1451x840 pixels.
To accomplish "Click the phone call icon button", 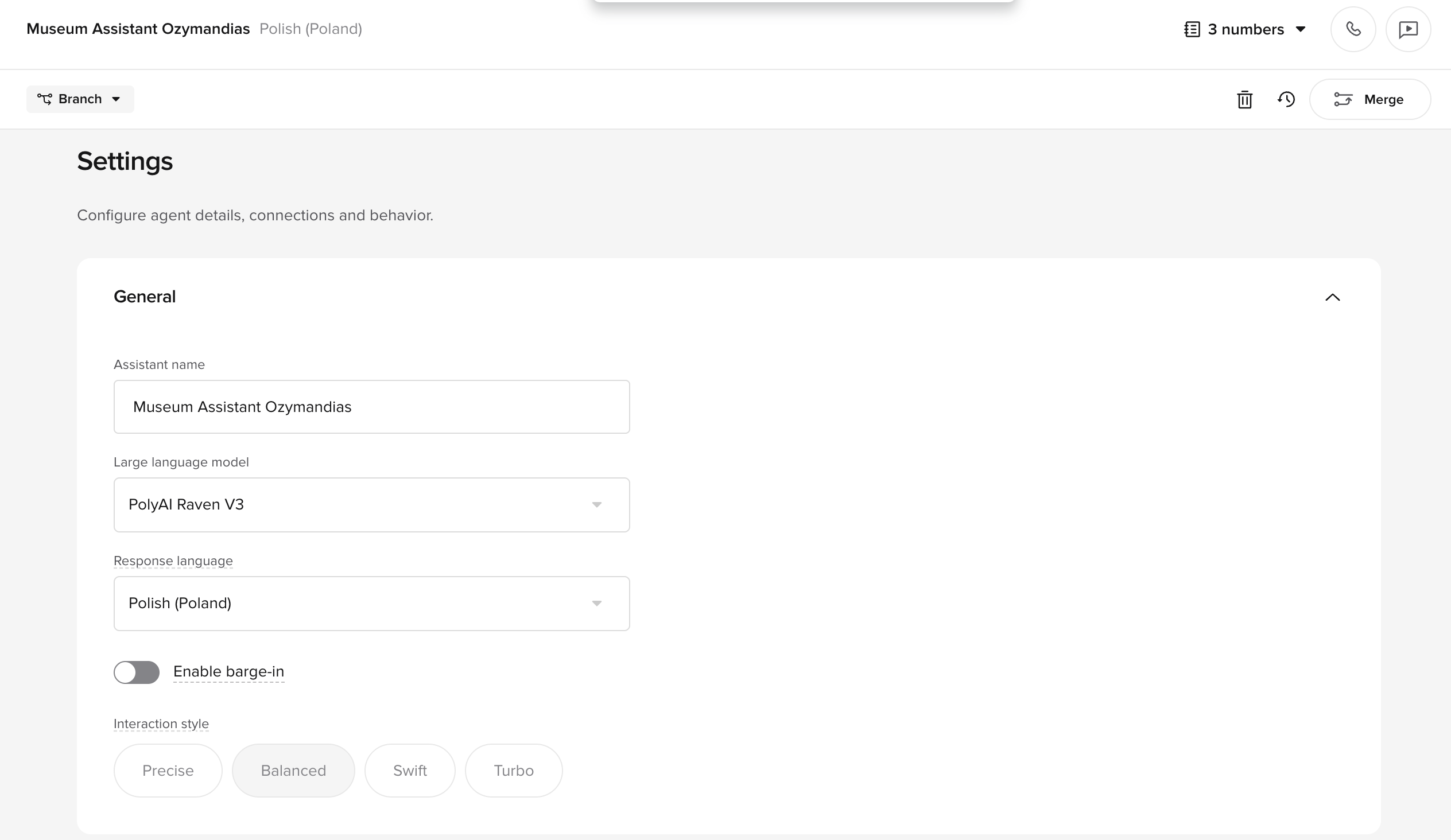I will 1352,29.
